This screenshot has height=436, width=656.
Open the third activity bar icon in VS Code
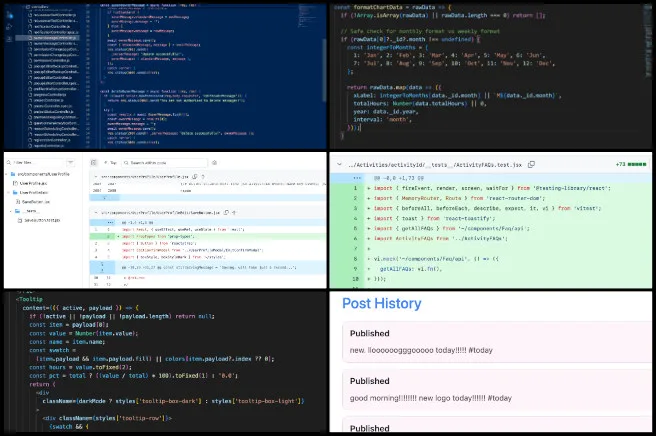point(10,38)
